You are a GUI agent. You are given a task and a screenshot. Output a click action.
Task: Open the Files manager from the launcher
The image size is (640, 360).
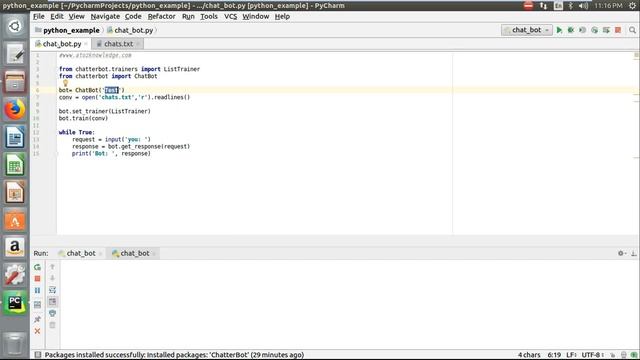15,82
